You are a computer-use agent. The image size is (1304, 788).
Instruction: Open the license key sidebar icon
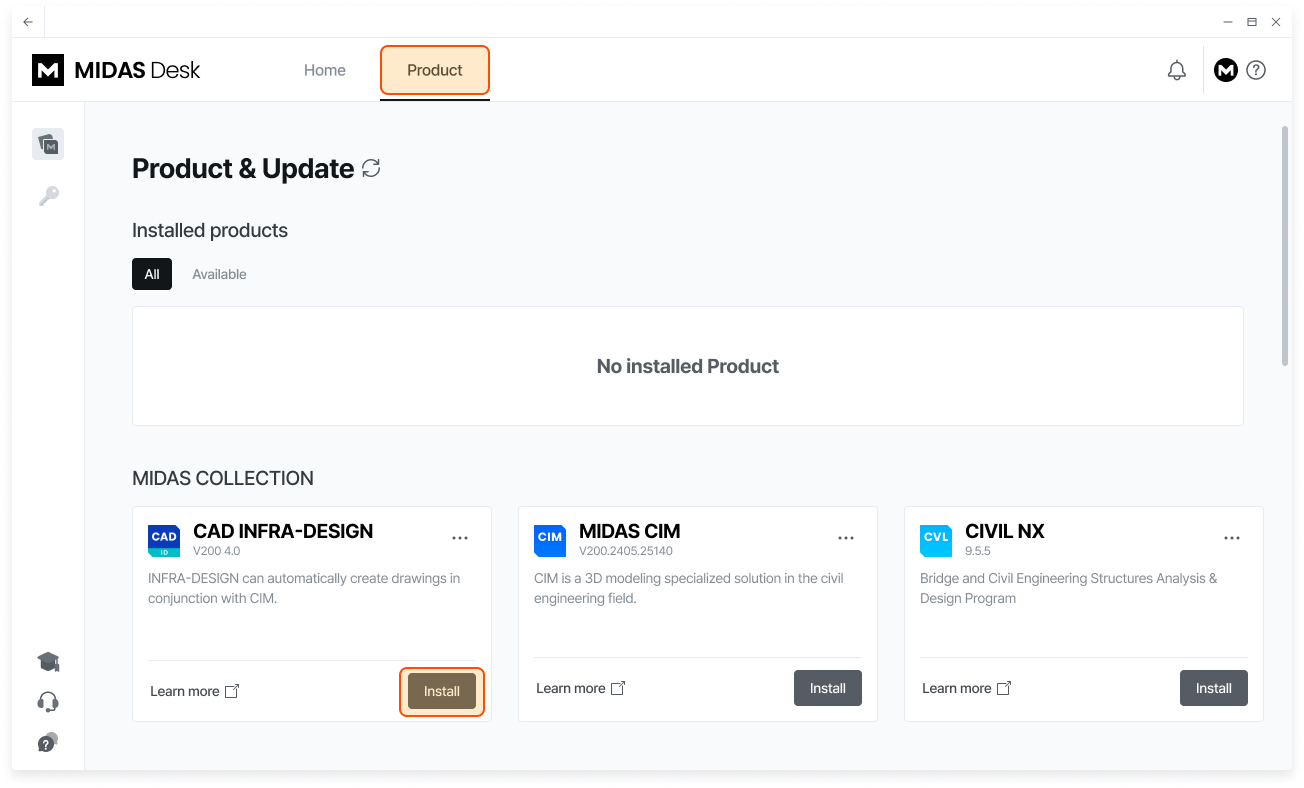48,196
